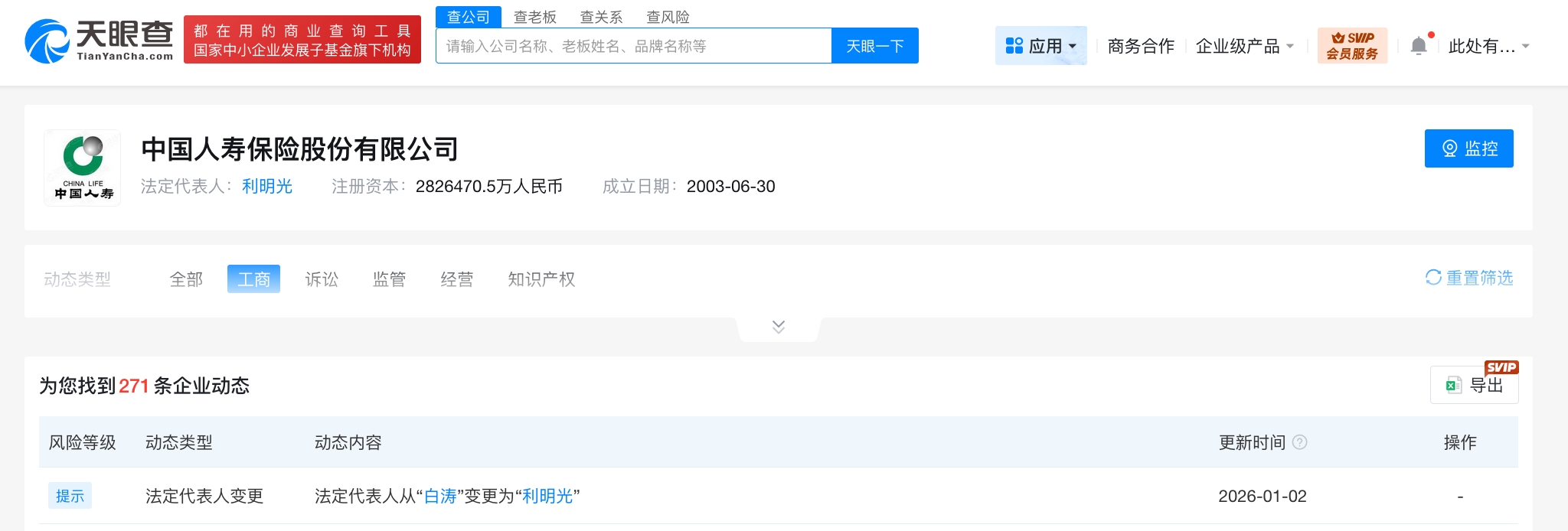Image resolution: width=1568 pixels, height=531 pixels.
Task: Click the SVIP member service badge
Action: [x=1352, y=46]
